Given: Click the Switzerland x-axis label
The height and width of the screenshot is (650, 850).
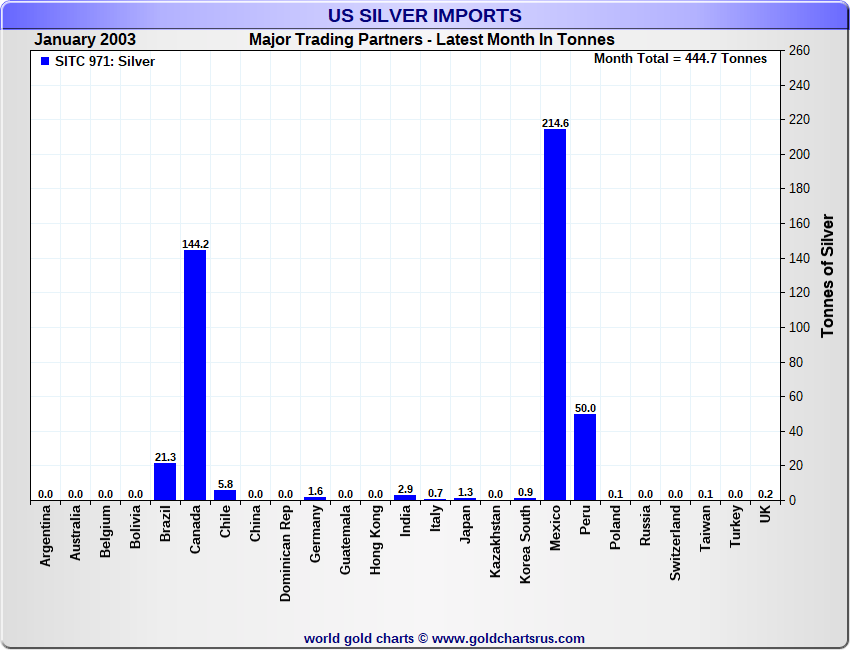Looking at the screenshot, I should 676,542.
